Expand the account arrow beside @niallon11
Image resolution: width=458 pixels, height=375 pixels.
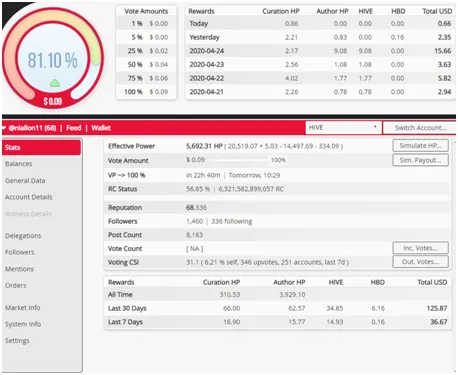4,128
